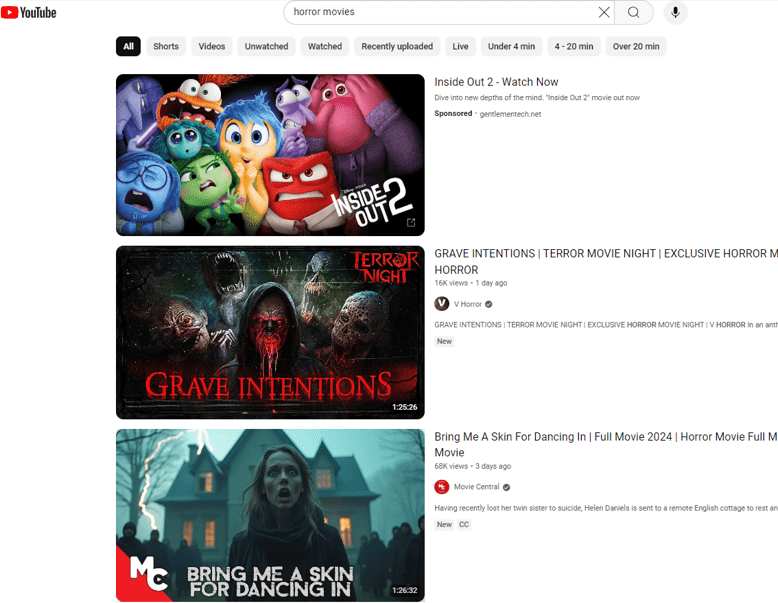The image size is (778, 603).
Task: Choose the Recently uploaded filter
Action: point(397,46)
